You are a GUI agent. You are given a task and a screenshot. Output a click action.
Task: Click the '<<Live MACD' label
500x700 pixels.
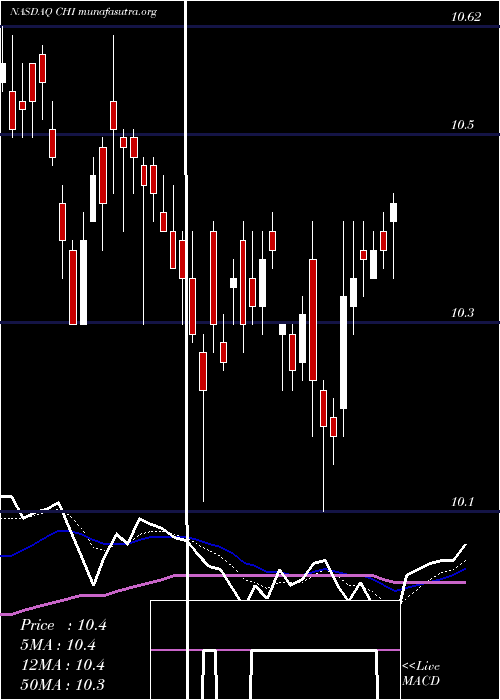click(421, 674)
